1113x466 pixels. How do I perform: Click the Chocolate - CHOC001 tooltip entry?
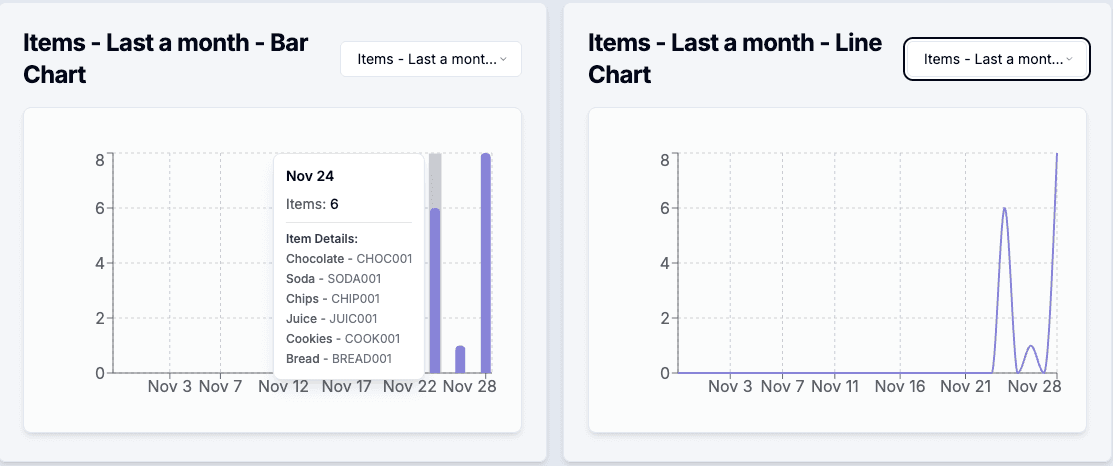[x=349, y=259]
